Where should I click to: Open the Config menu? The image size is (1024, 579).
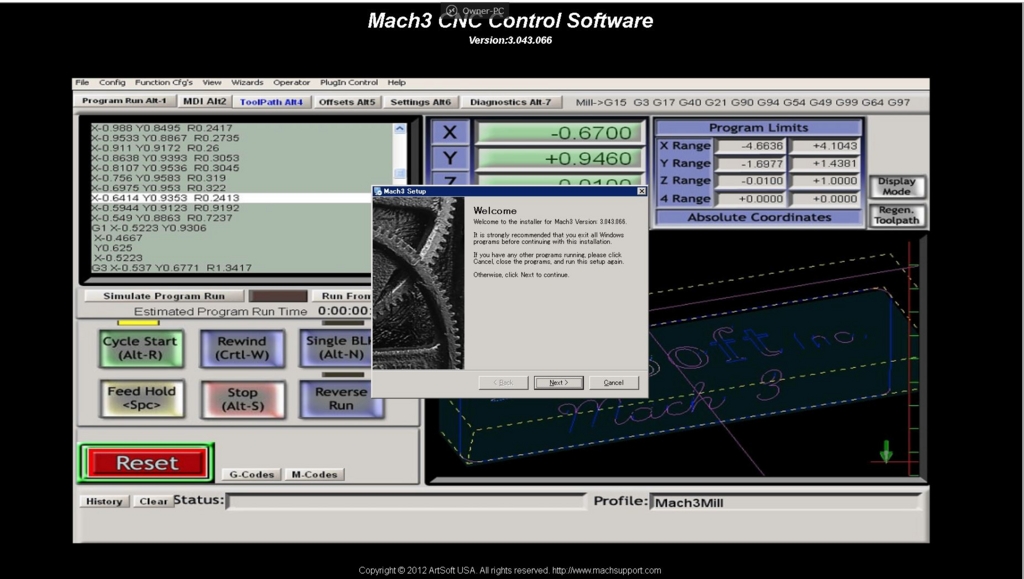pos(112,82)
